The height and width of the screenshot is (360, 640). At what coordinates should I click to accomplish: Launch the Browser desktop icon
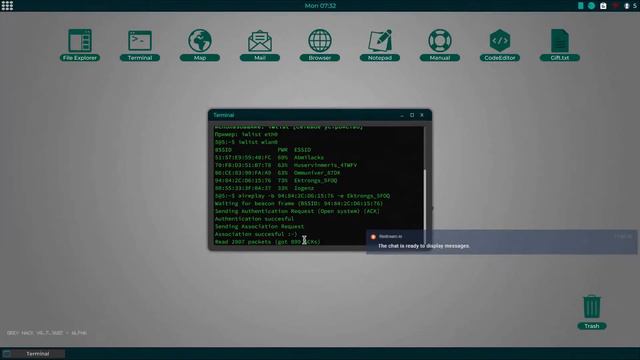[320, 45]
